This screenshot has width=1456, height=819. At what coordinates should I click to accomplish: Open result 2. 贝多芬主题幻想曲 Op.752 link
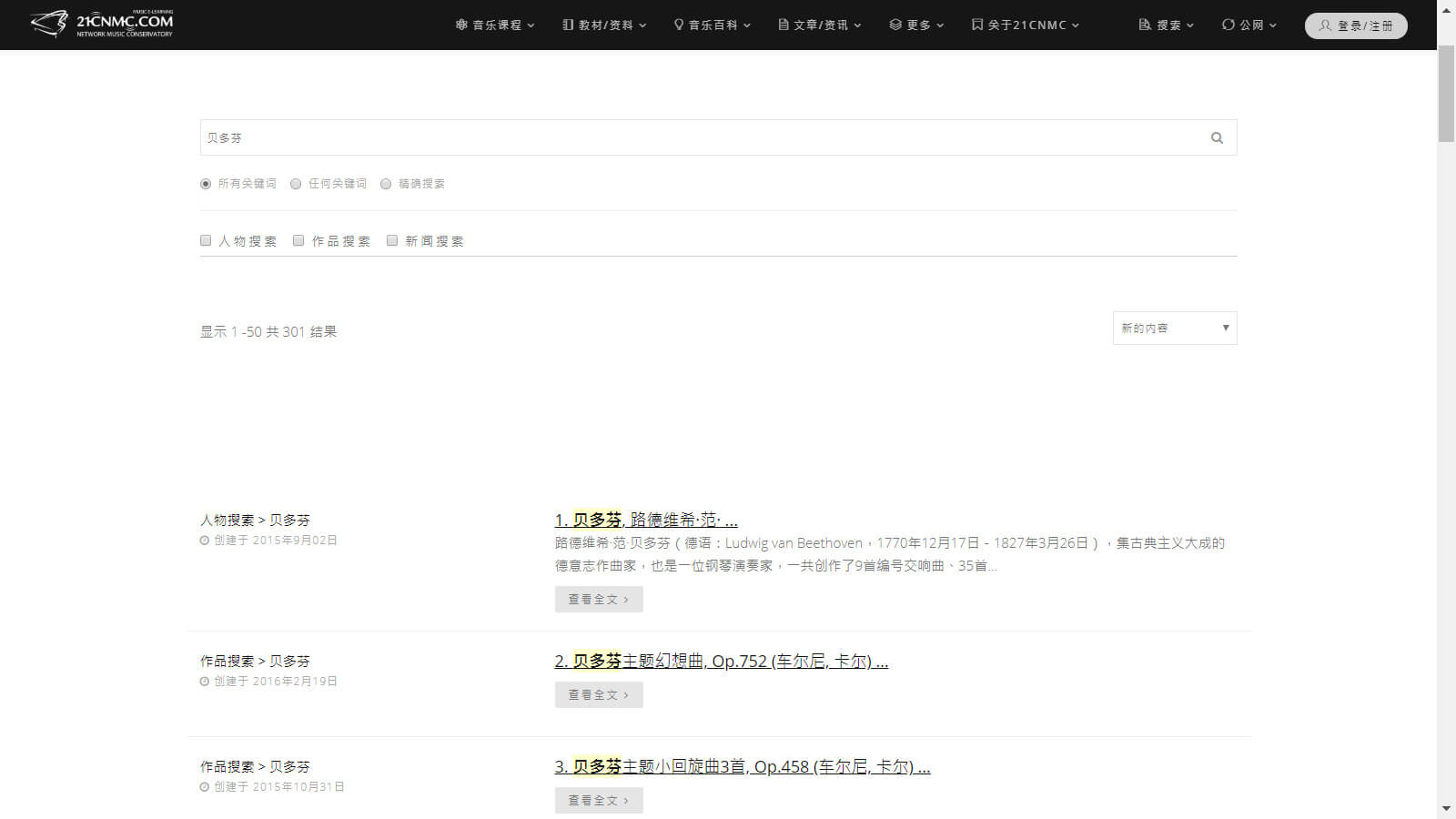[x=722, y=662]
